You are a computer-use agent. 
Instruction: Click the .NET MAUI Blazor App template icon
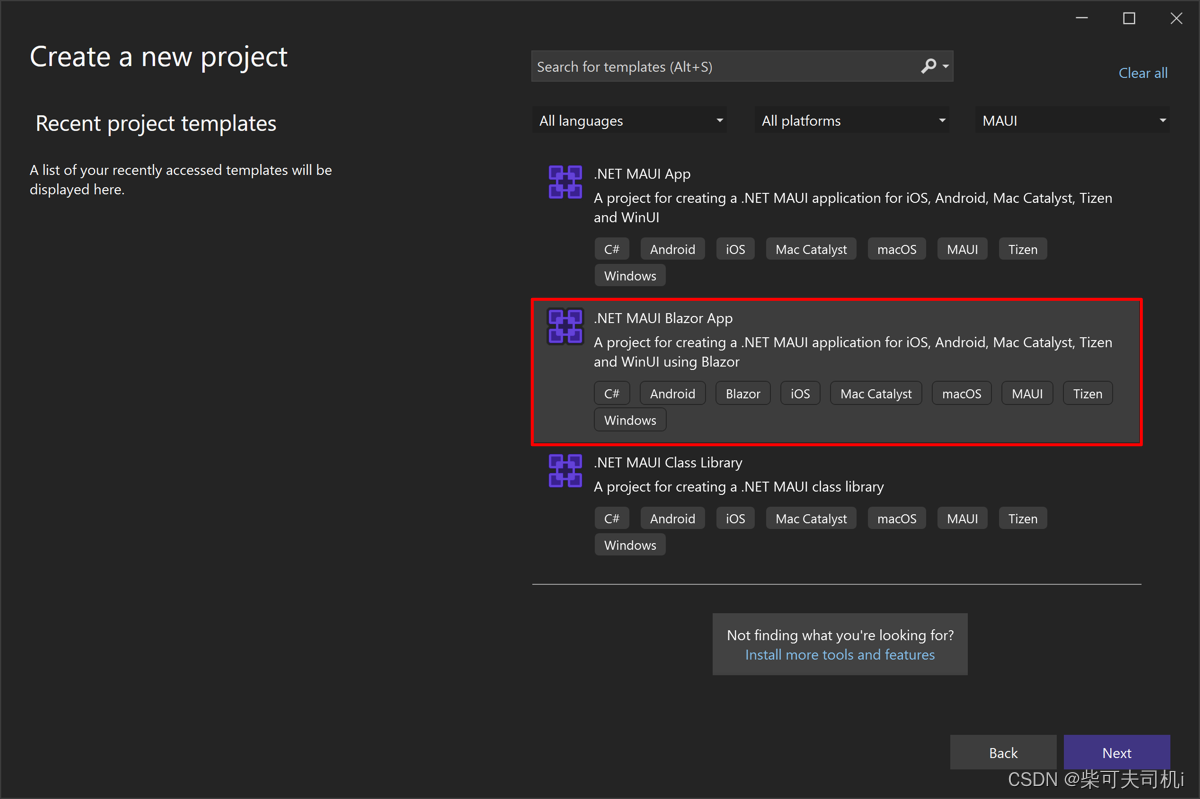pyautogui.click(x=565, y=326)
